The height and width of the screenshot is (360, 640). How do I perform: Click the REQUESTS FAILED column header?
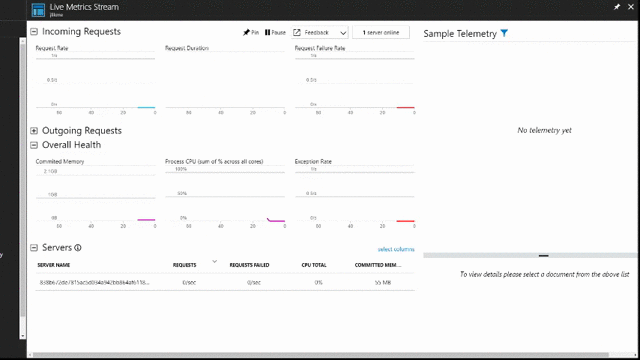coord(249,265)
